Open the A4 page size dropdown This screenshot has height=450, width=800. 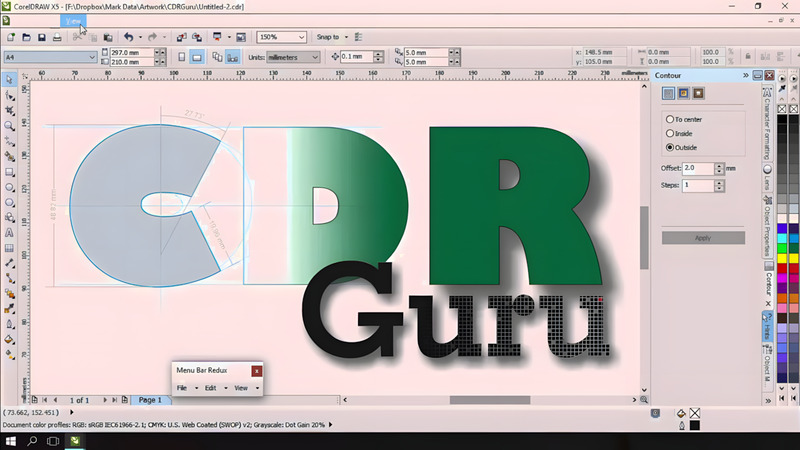[92, 57]
